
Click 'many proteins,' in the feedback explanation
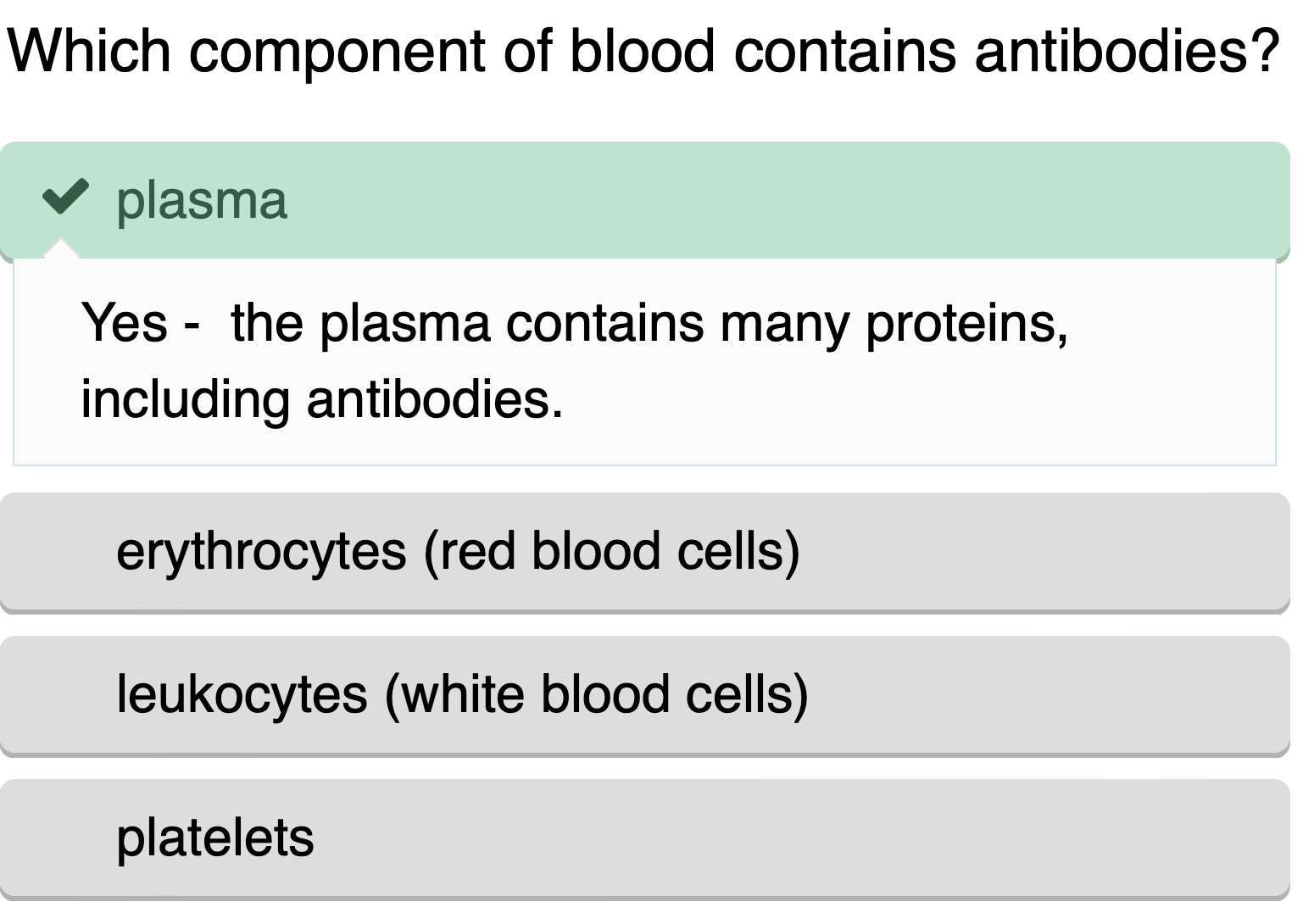[894, 323]
